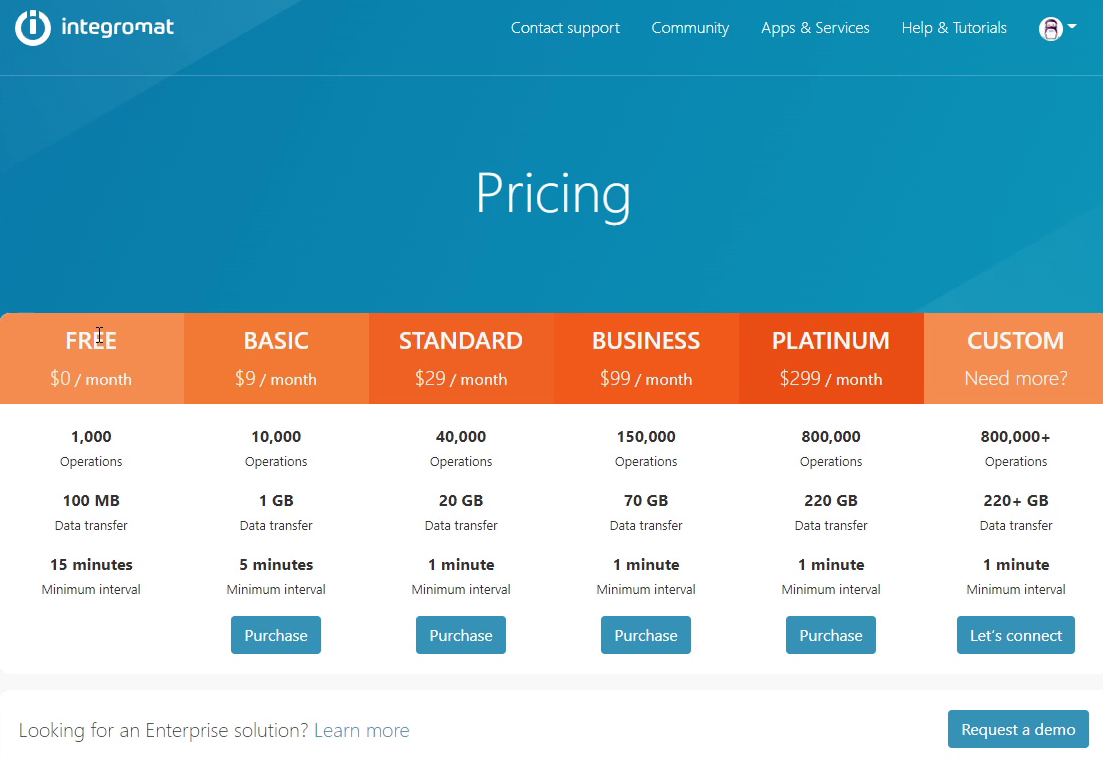Purchase the STANDARD plan

pyautogui.click(x=460, y=635)
